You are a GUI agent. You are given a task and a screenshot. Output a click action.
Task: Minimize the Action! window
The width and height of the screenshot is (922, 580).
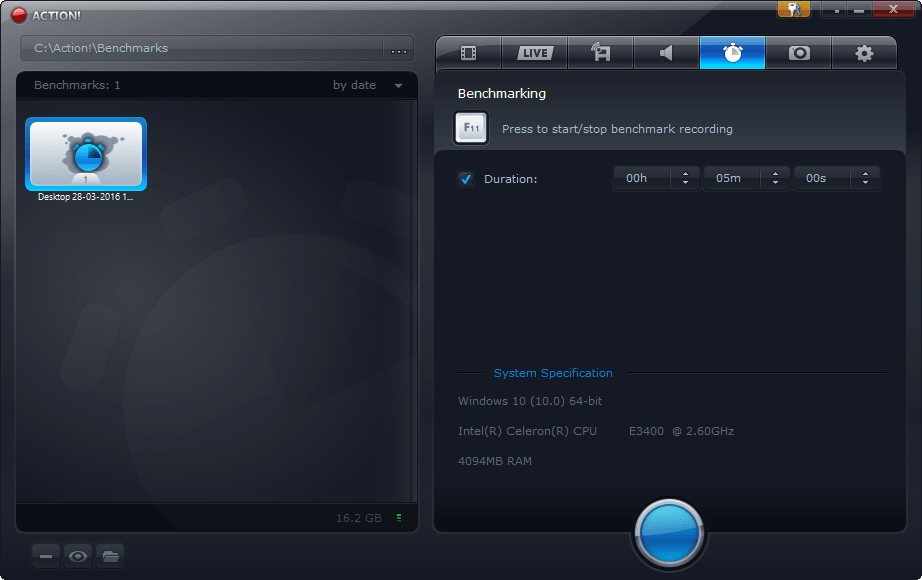(x=859, y=9)
